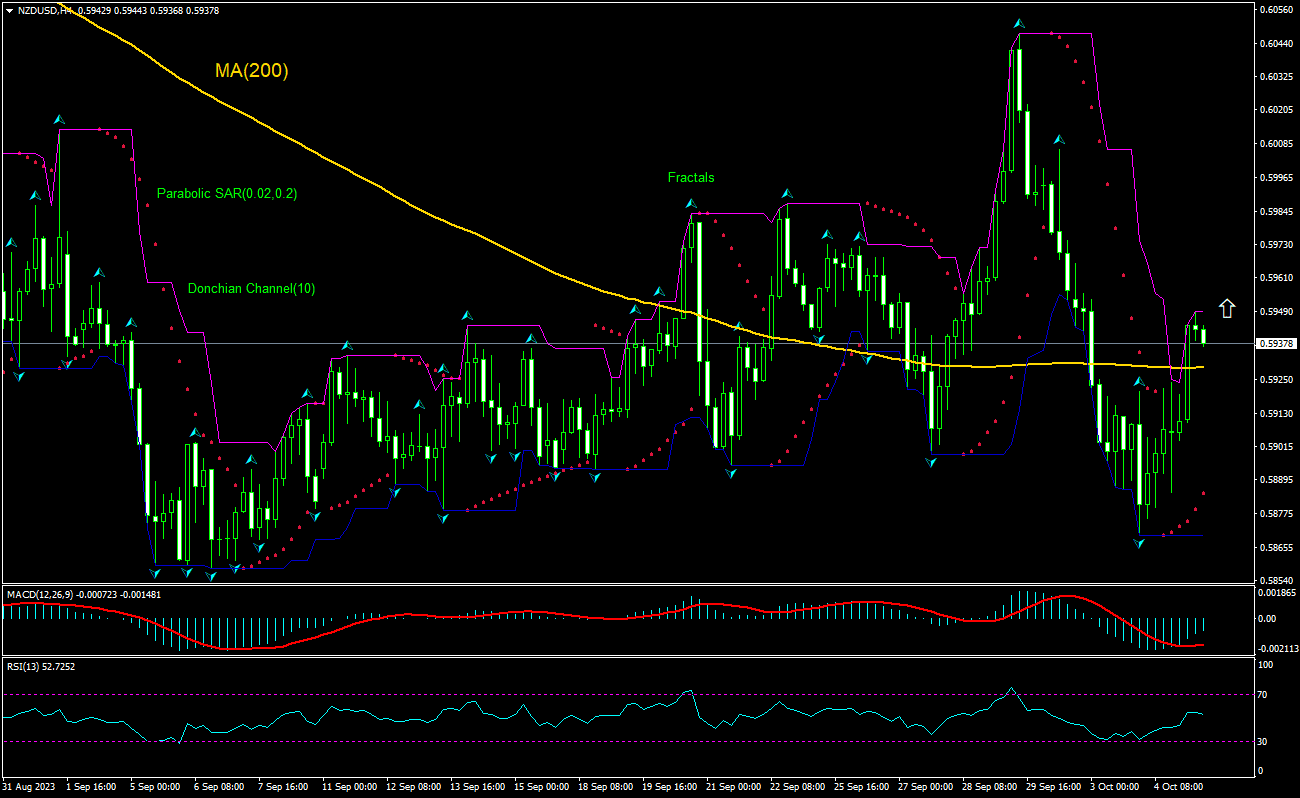Screen dimensions: 1300x798
Task: Click the up fractal arrow under Fractals label
Action: pyautogui.click(x=690, y=203)
